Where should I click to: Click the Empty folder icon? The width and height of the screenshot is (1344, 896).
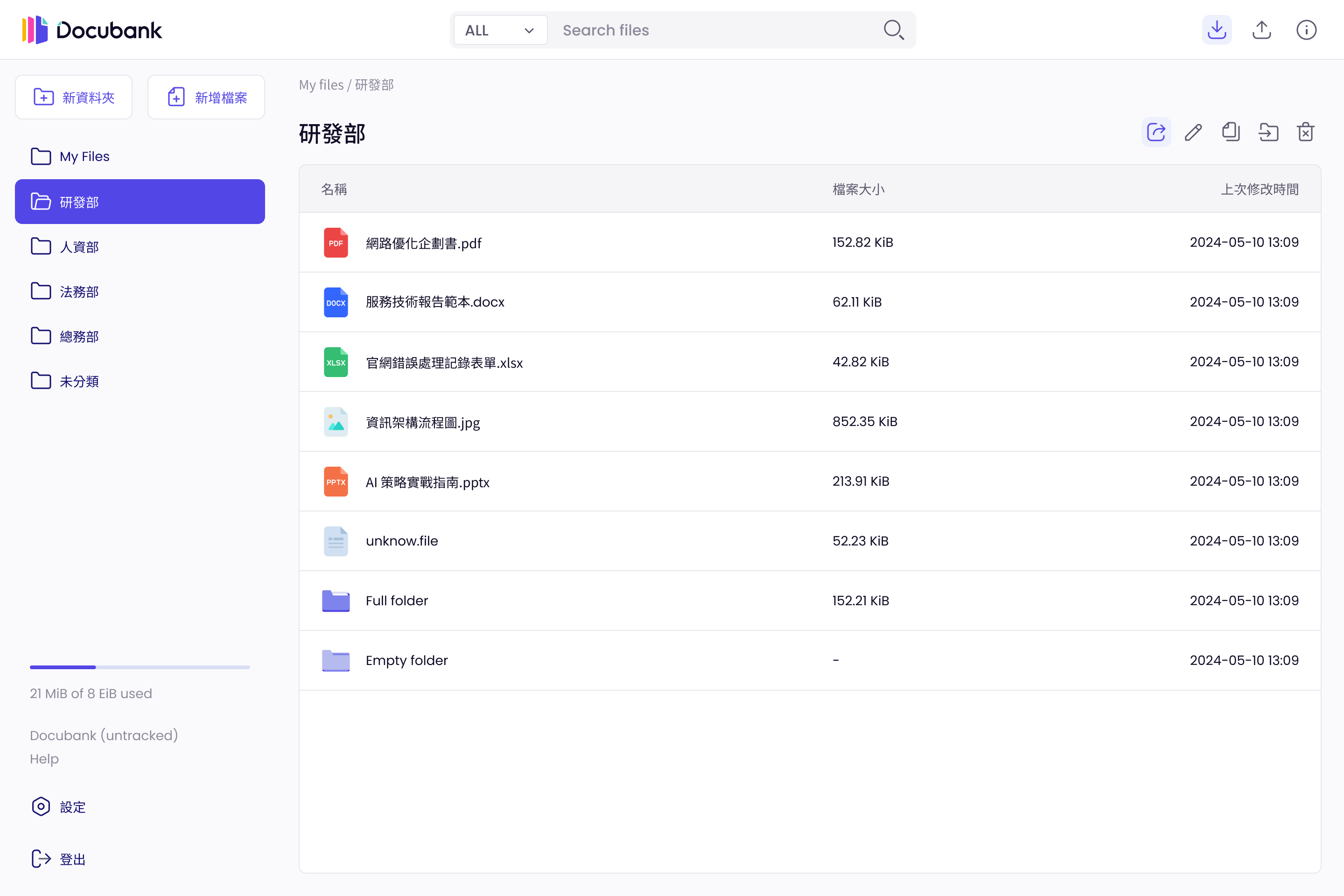tap(336, 661)
